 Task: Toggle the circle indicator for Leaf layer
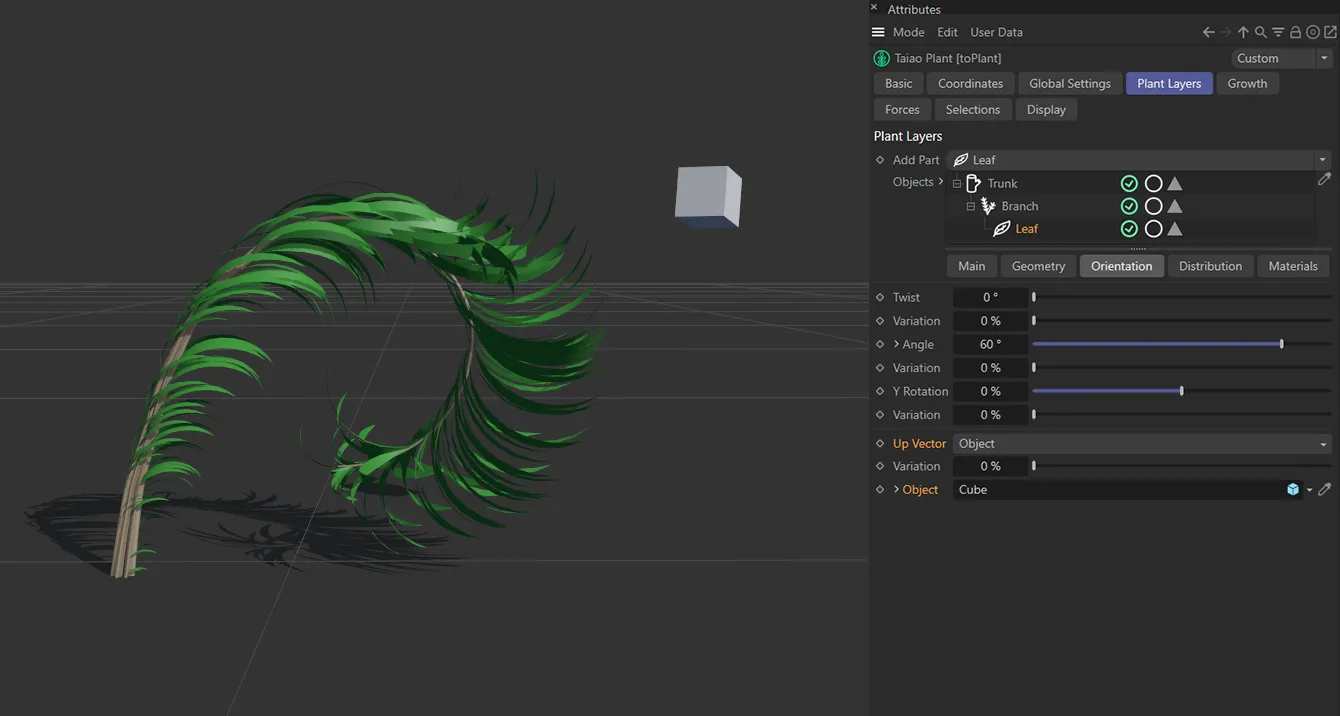1153,229
